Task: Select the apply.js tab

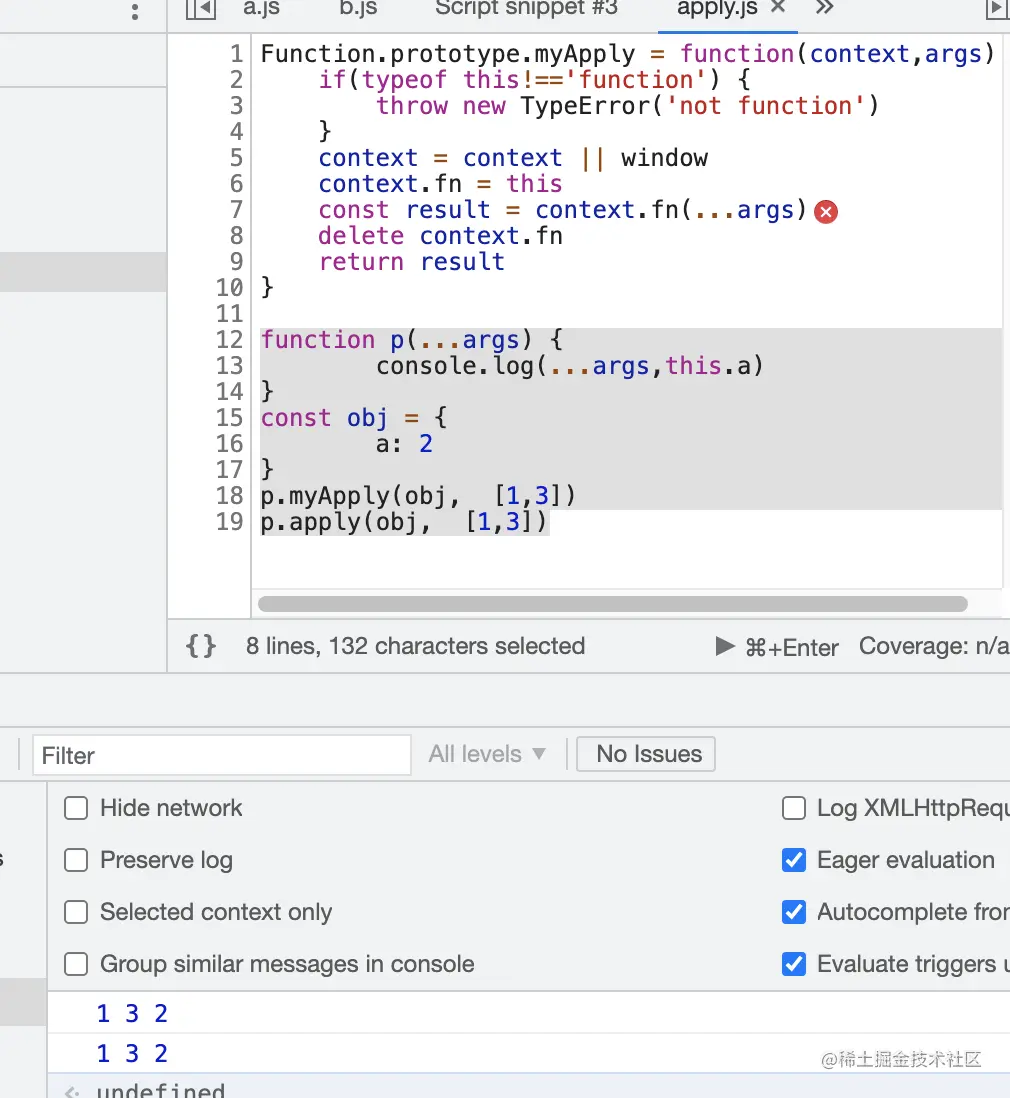Action: click(717, 8)
